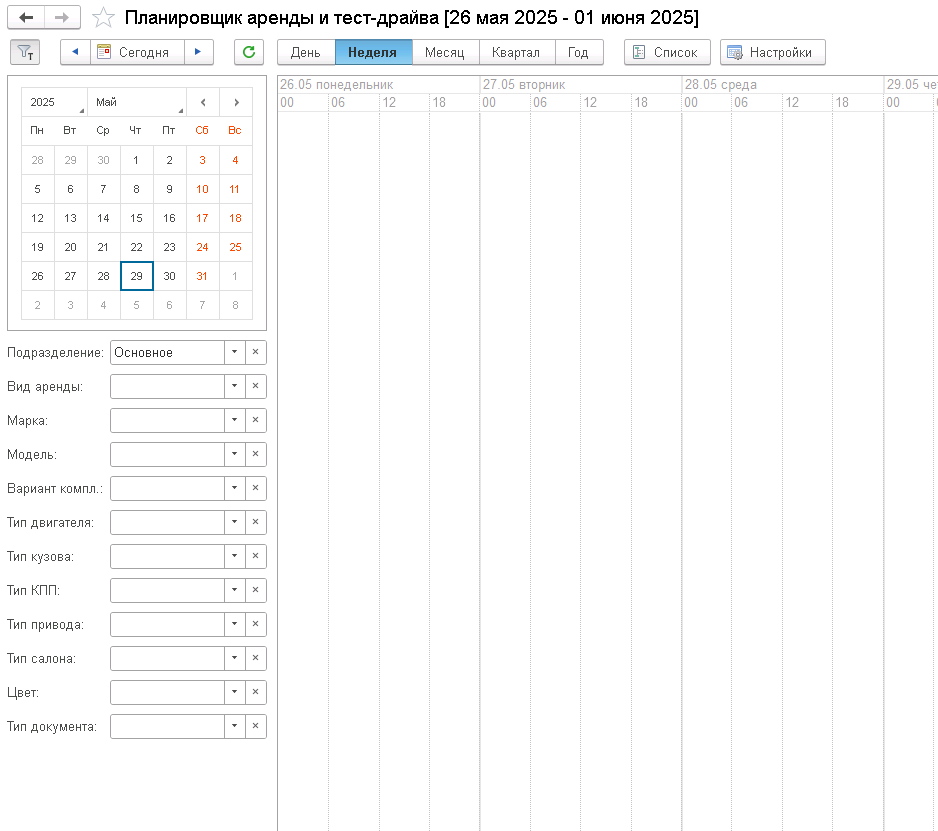Switch to the Квартал view
The image size is (938, 831).
coord(516,52)
